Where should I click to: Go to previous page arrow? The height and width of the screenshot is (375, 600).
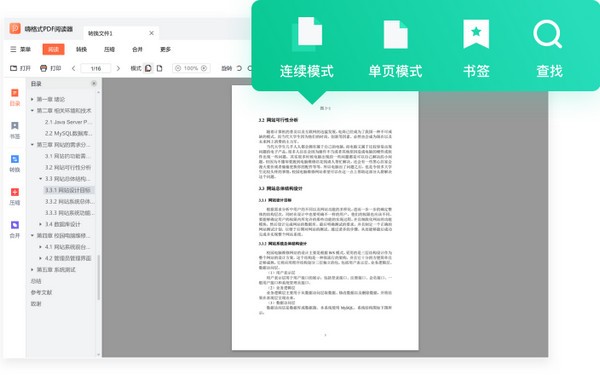click(x=73, y=68)
